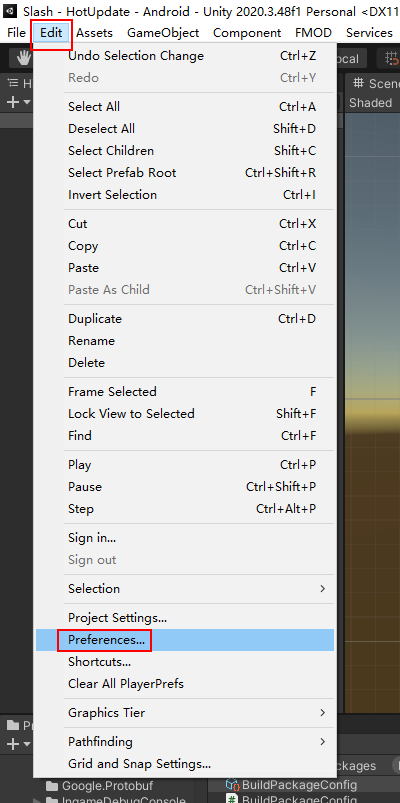Open the Shaded draw mode dropdown
Image resolution: width=400 pixels, height=803 pixels.
pos(371,103)
